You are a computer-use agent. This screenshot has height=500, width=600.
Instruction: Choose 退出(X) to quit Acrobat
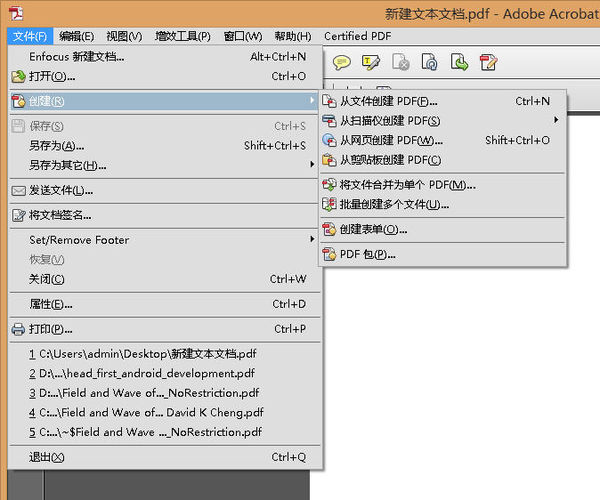point(165,457)
